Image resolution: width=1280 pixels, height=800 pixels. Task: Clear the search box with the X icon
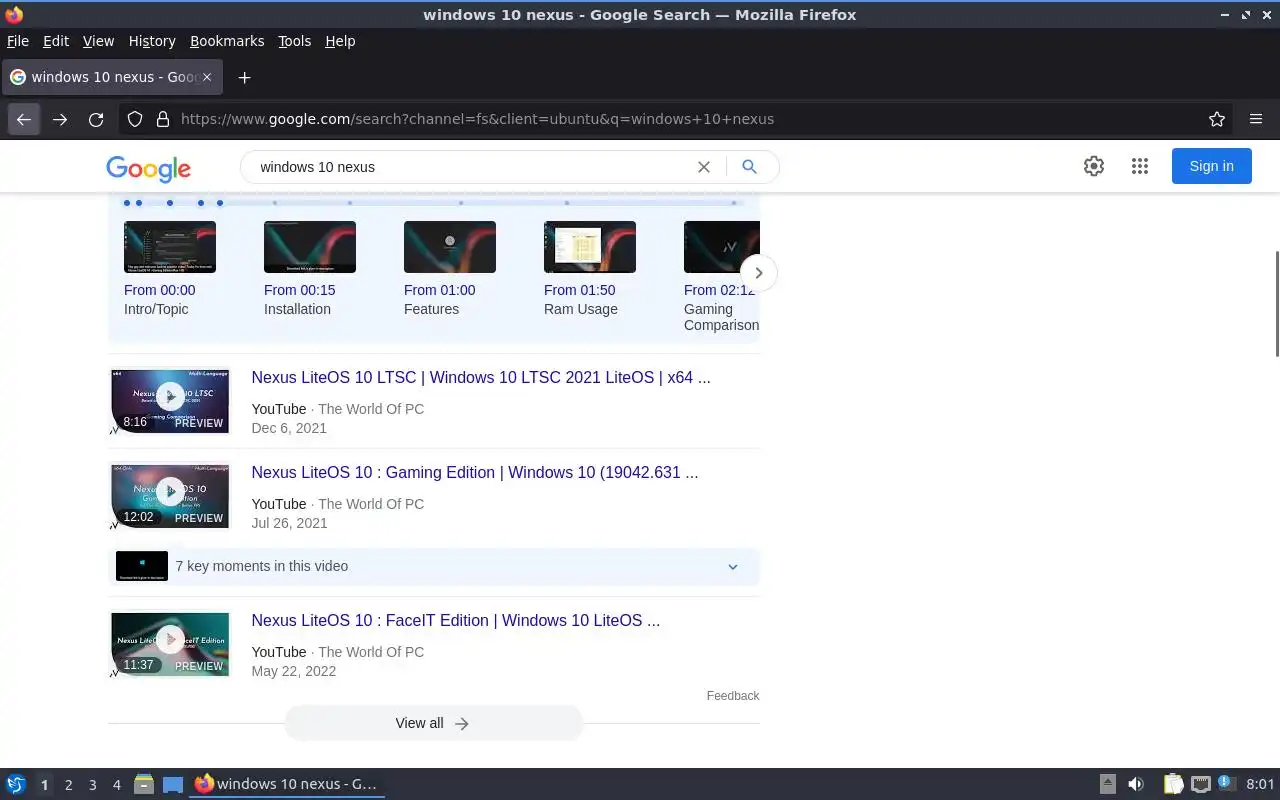704,167
